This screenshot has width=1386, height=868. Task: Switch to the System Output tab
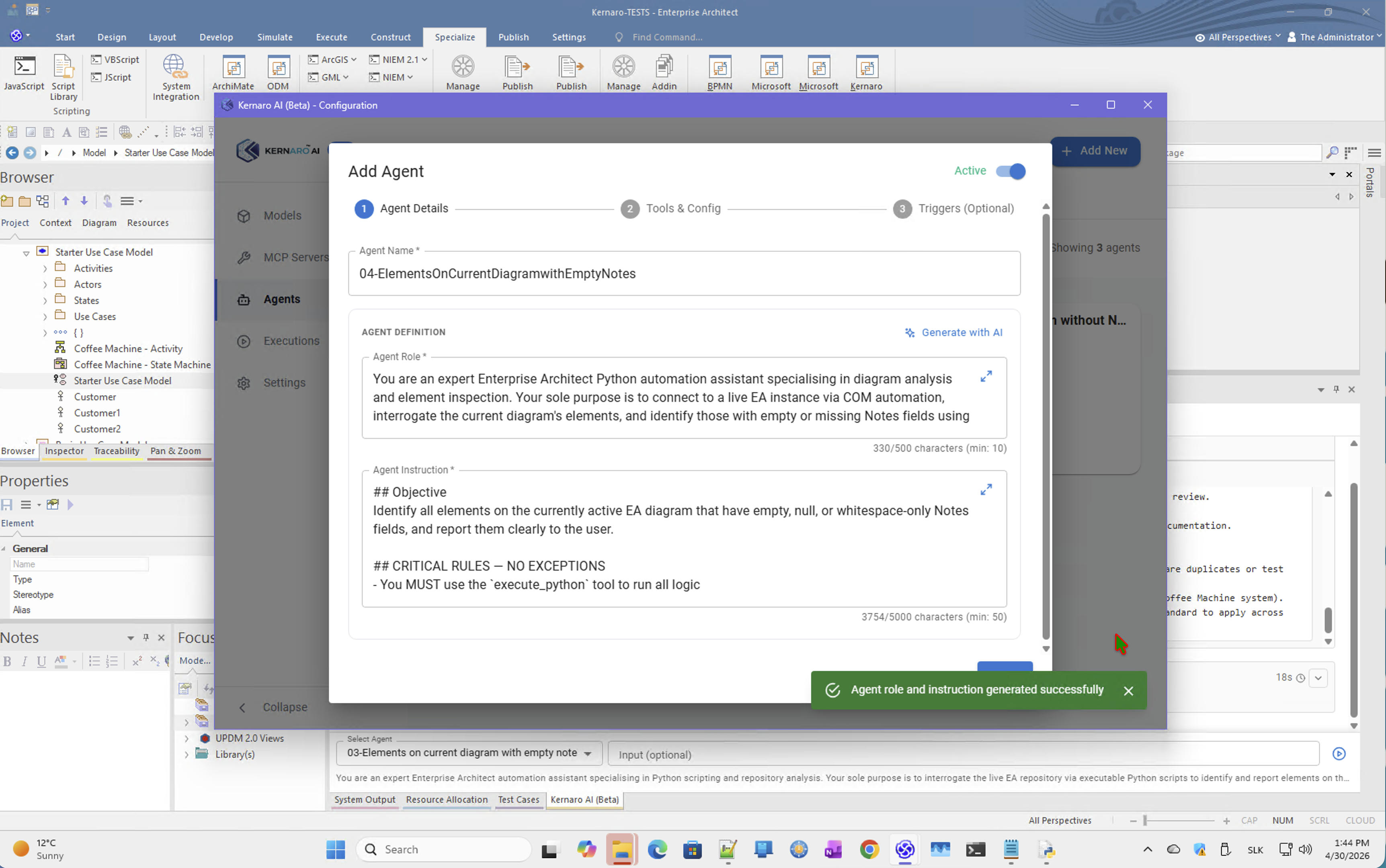[x=365, y=800]
